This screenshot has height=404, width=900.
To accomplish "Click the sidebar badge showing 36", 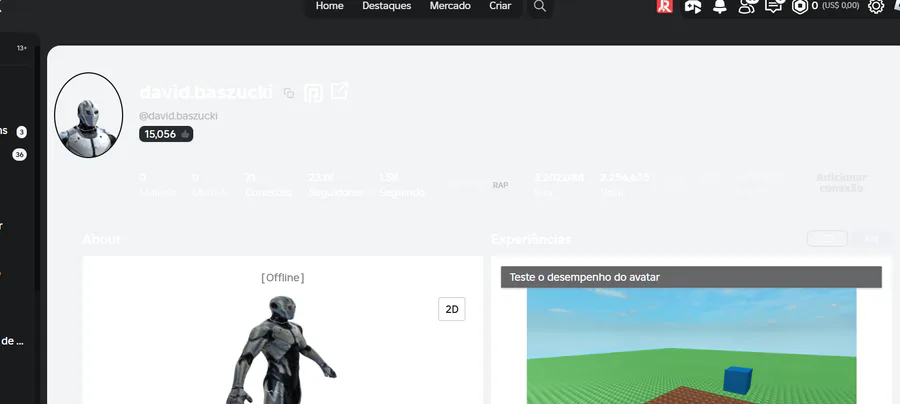I will pos(20,155).
